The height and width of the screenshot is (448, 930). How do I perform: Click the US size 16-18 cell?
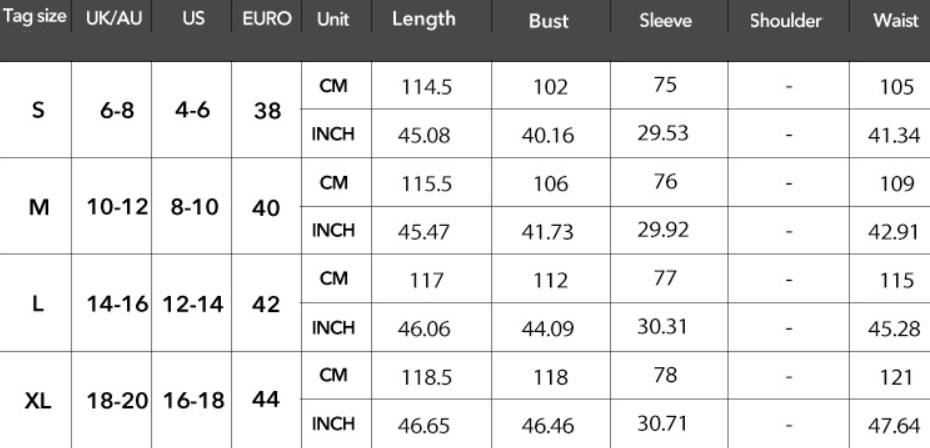tap(191, 400)
